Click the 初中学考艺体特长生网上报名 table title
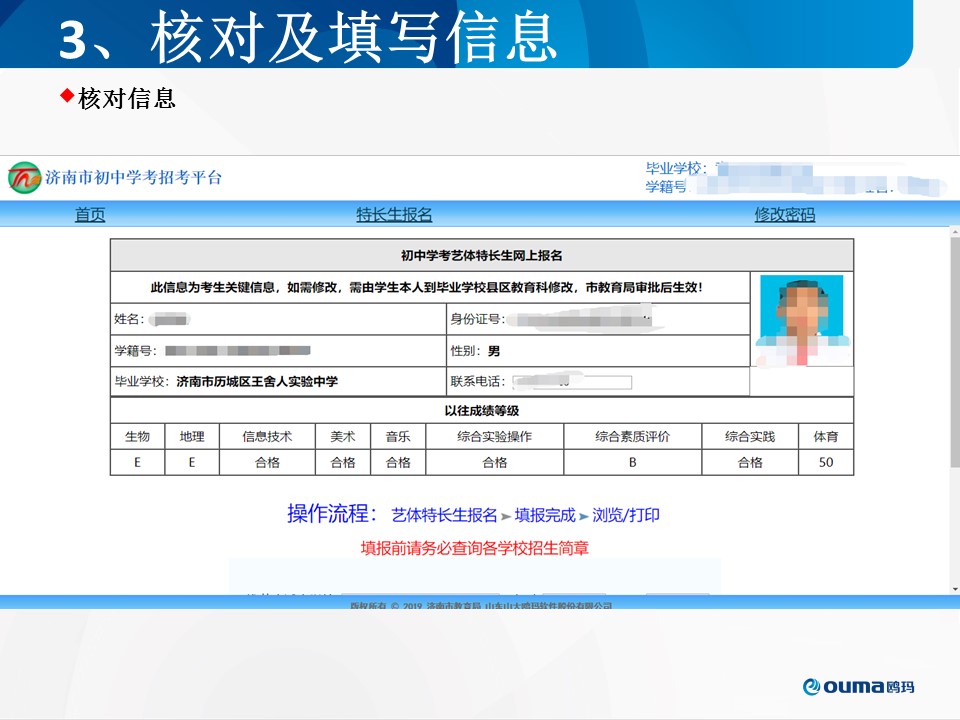 pyautogui.click(x=481, y=256)
